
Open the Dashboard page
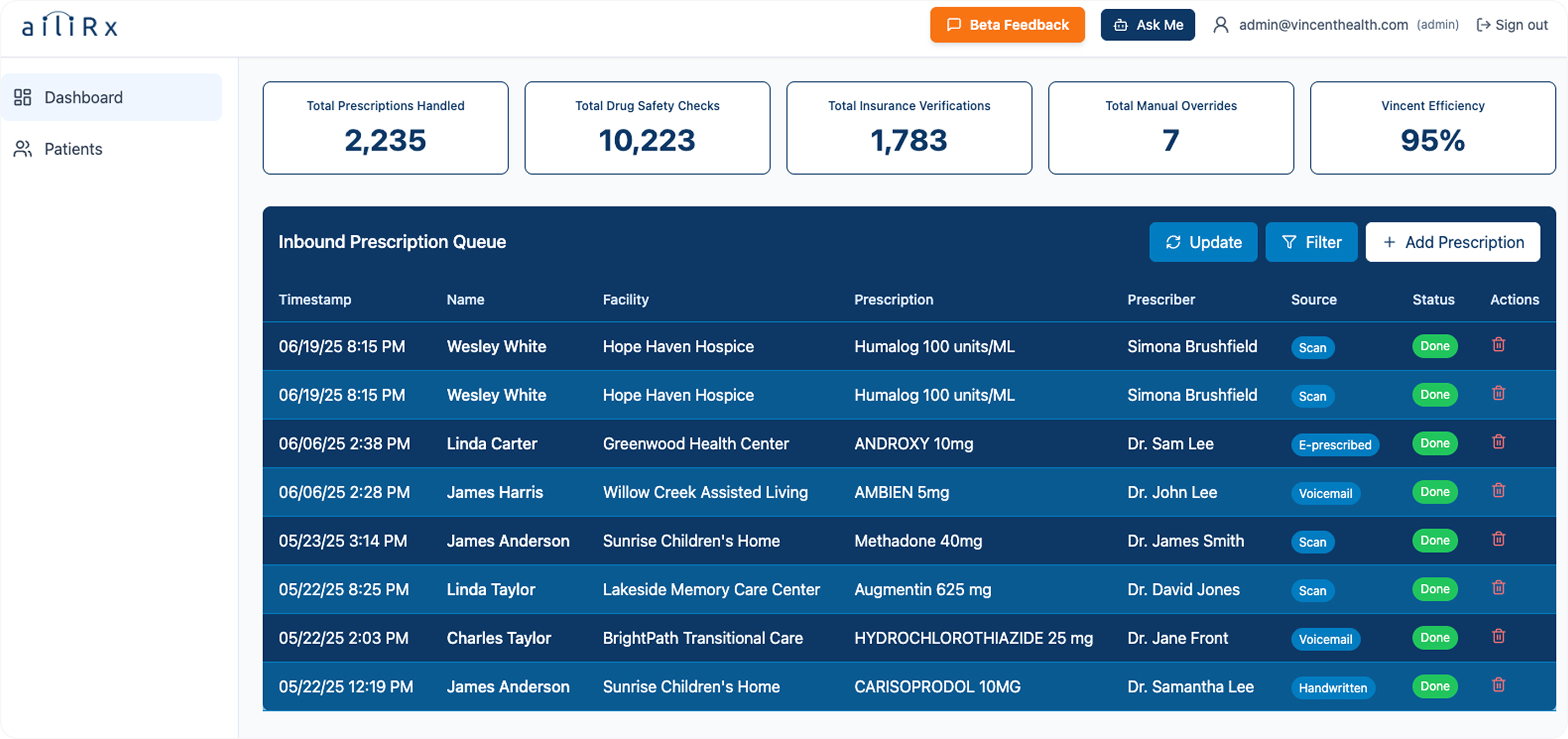point(83,97)
